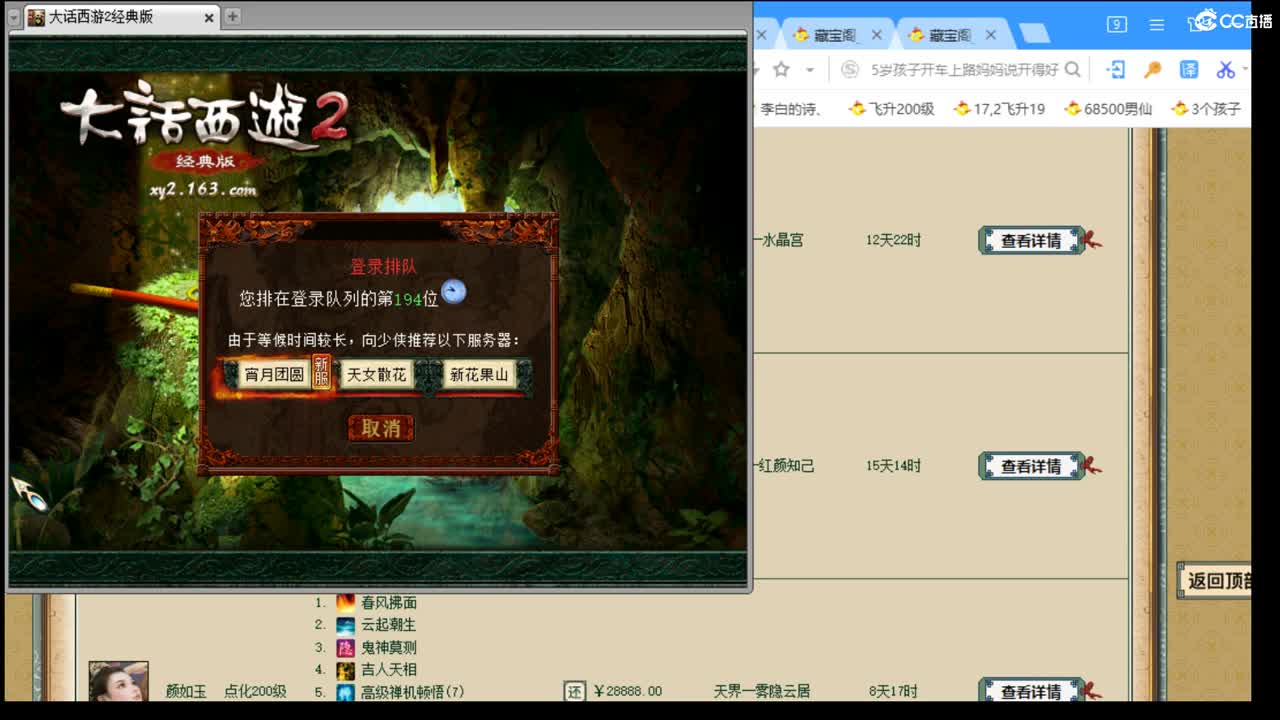Open the game window tab list dropdown

click(13, 16)
